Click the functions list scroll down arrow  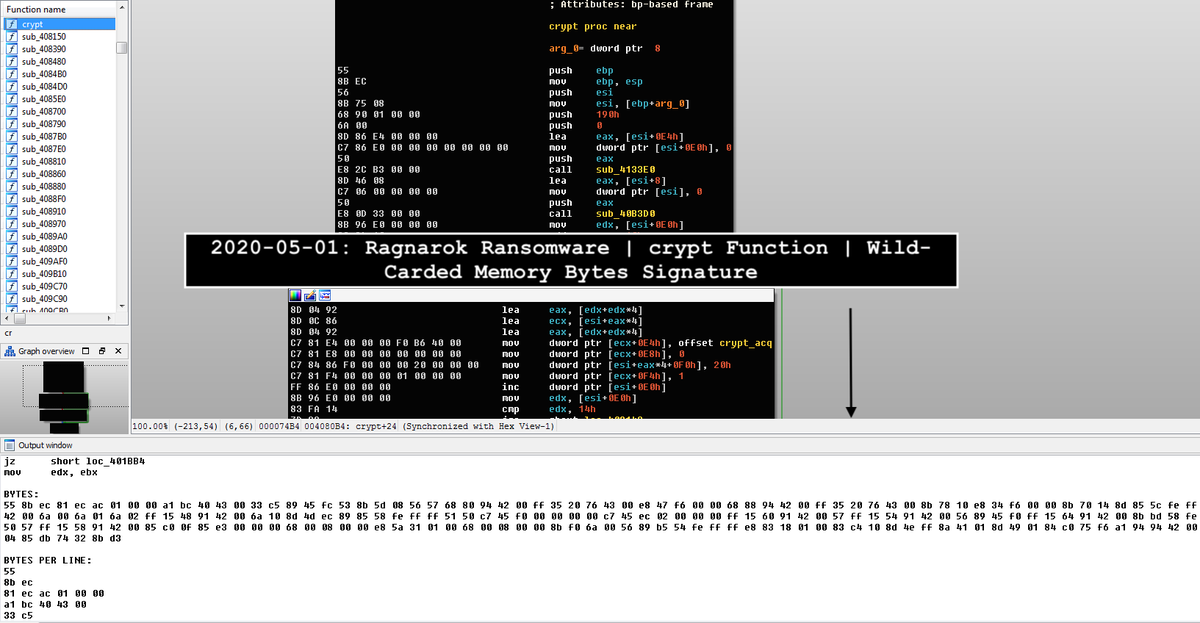[x=122, y=305]
